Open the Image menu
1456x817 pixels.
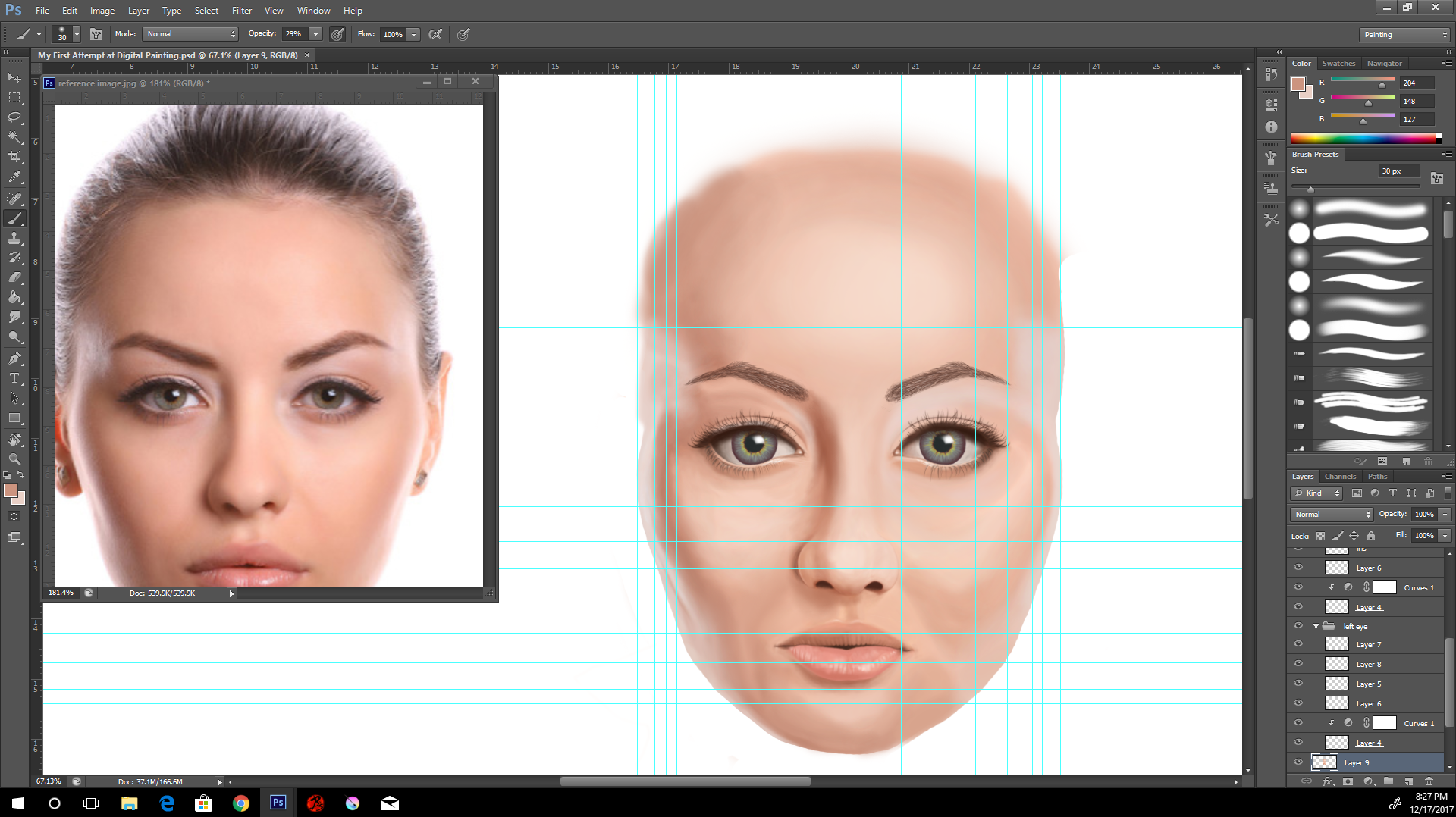pos(102,11)
